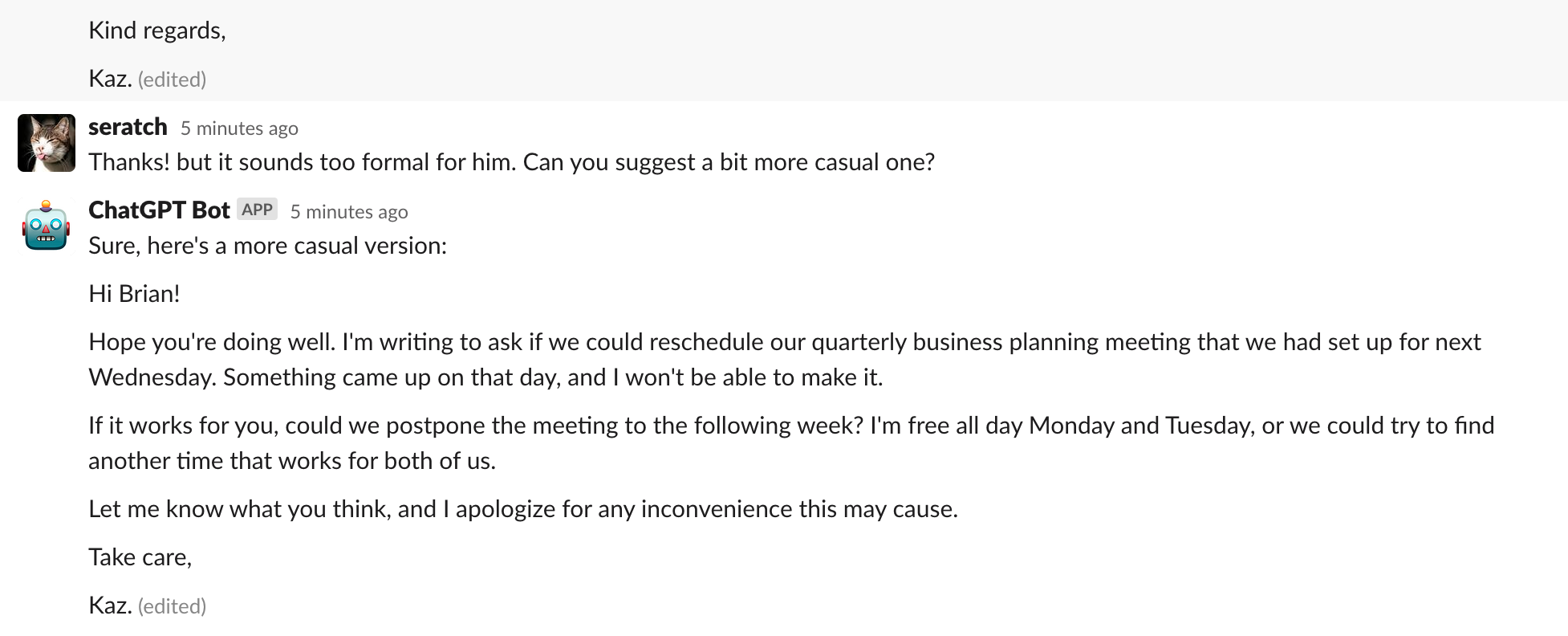Click timestamp on ChatGPT Bot's message
This screenshot has width=1568, height=636.
tap(349, 212)
